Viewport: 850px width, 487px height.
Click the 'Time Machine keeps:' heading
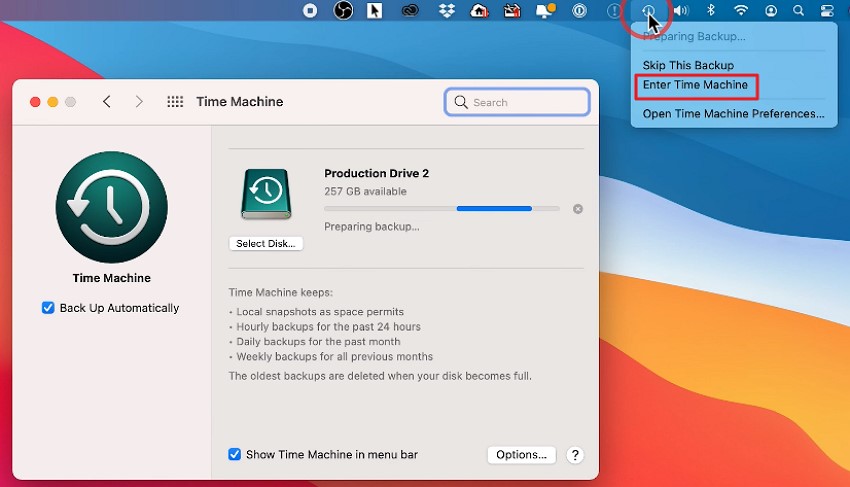[x=281, y=292]
